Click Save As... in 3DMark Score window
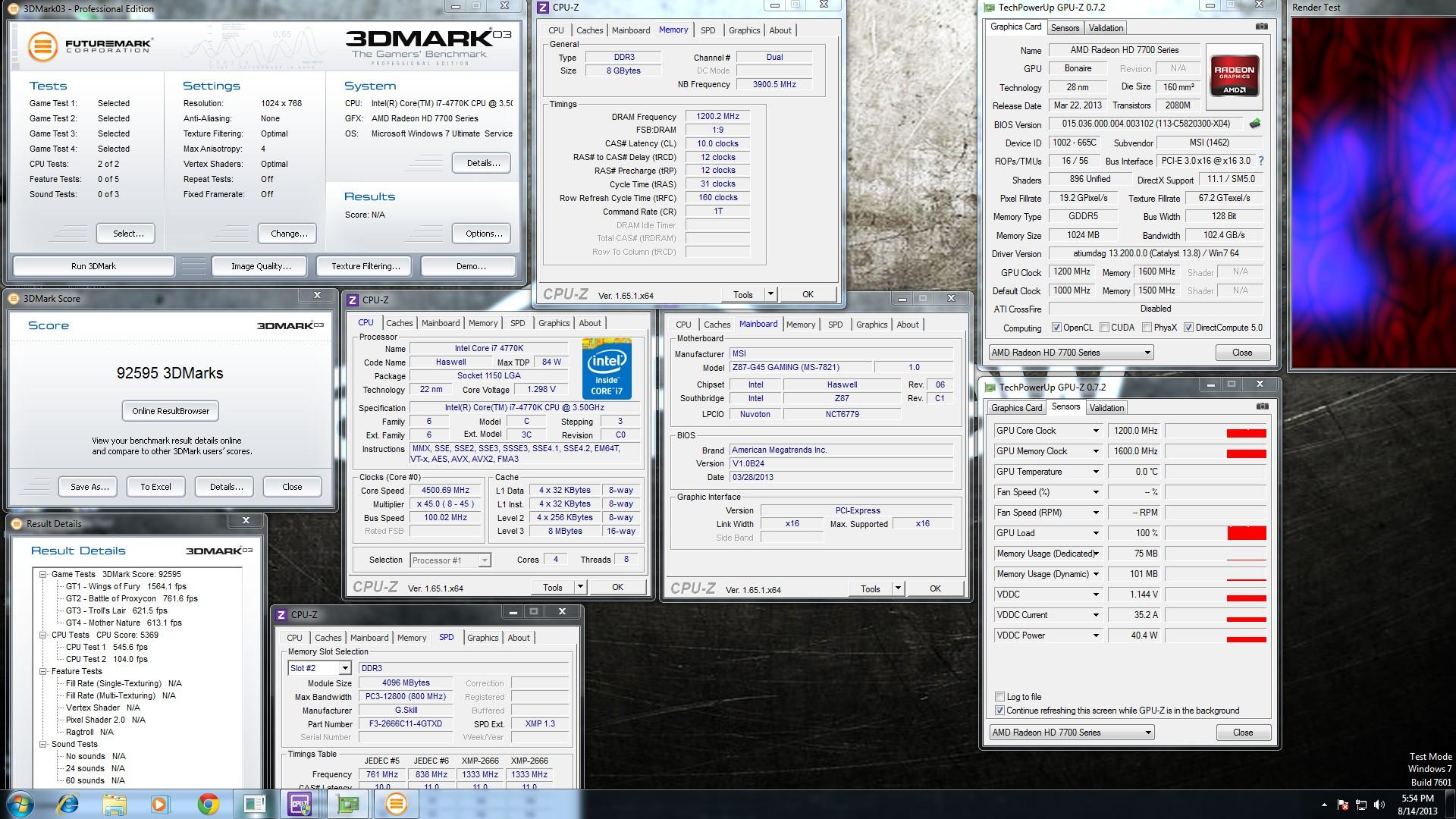The height and width of the screenshot is (819, 1456). pos(89,487)
